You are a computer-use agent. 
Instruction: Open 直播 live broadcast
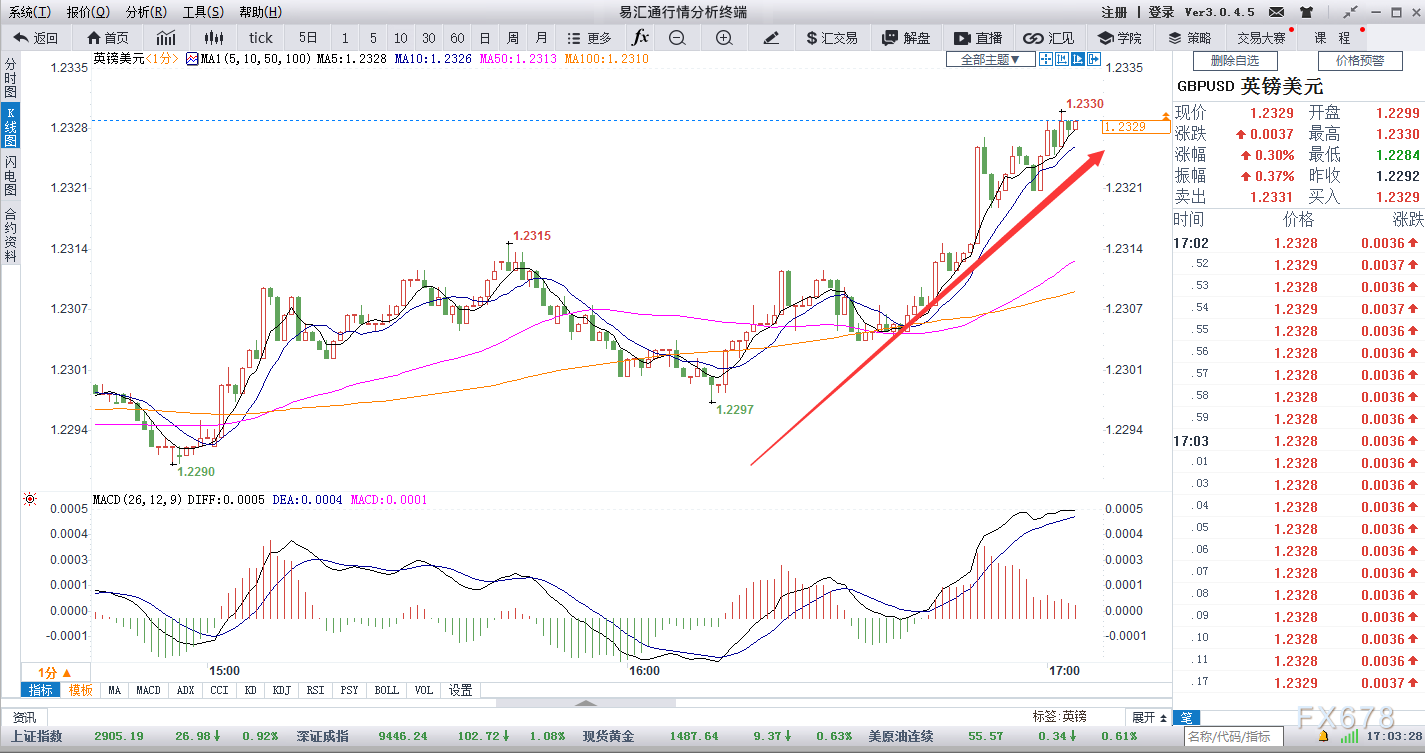coord(978,38)
